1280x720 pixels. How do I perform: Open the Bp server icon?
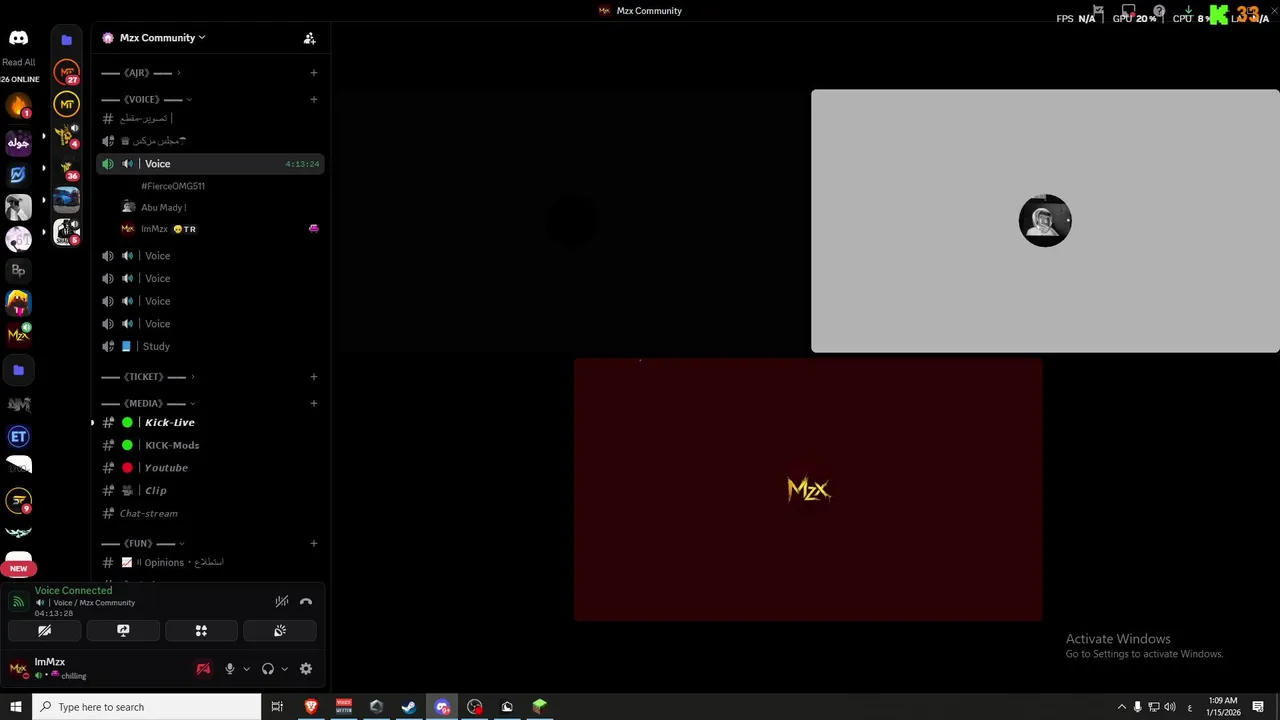click(x=18, y=270)
